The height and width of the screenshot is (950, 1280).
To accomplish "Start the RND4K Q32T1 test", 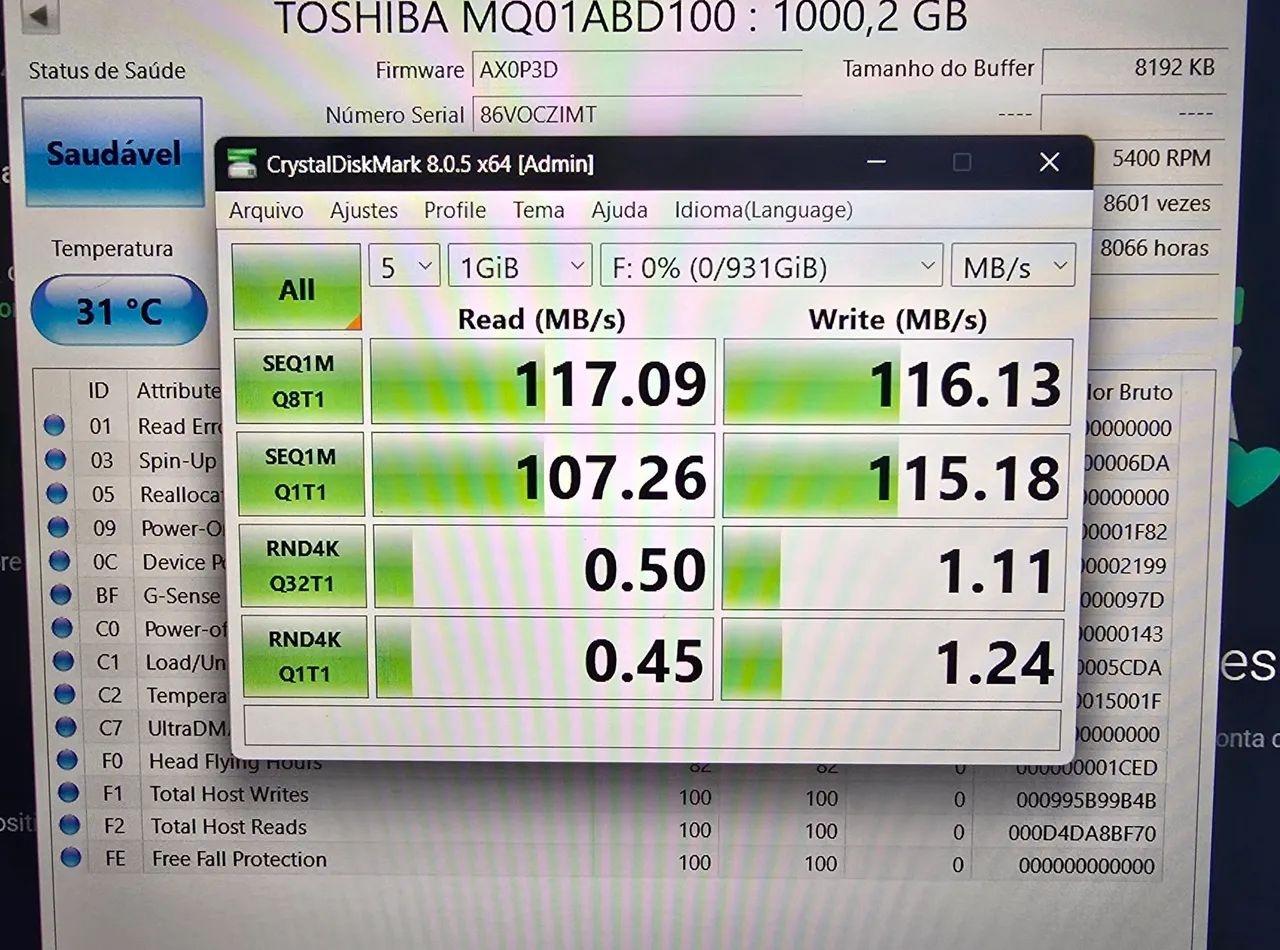I will (303, 567).
